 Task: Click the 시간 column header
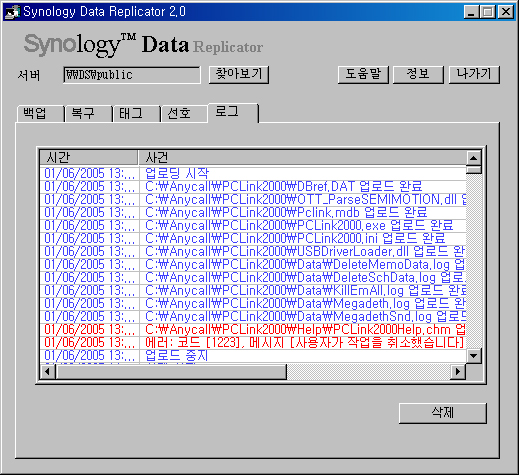pos(88,157)
